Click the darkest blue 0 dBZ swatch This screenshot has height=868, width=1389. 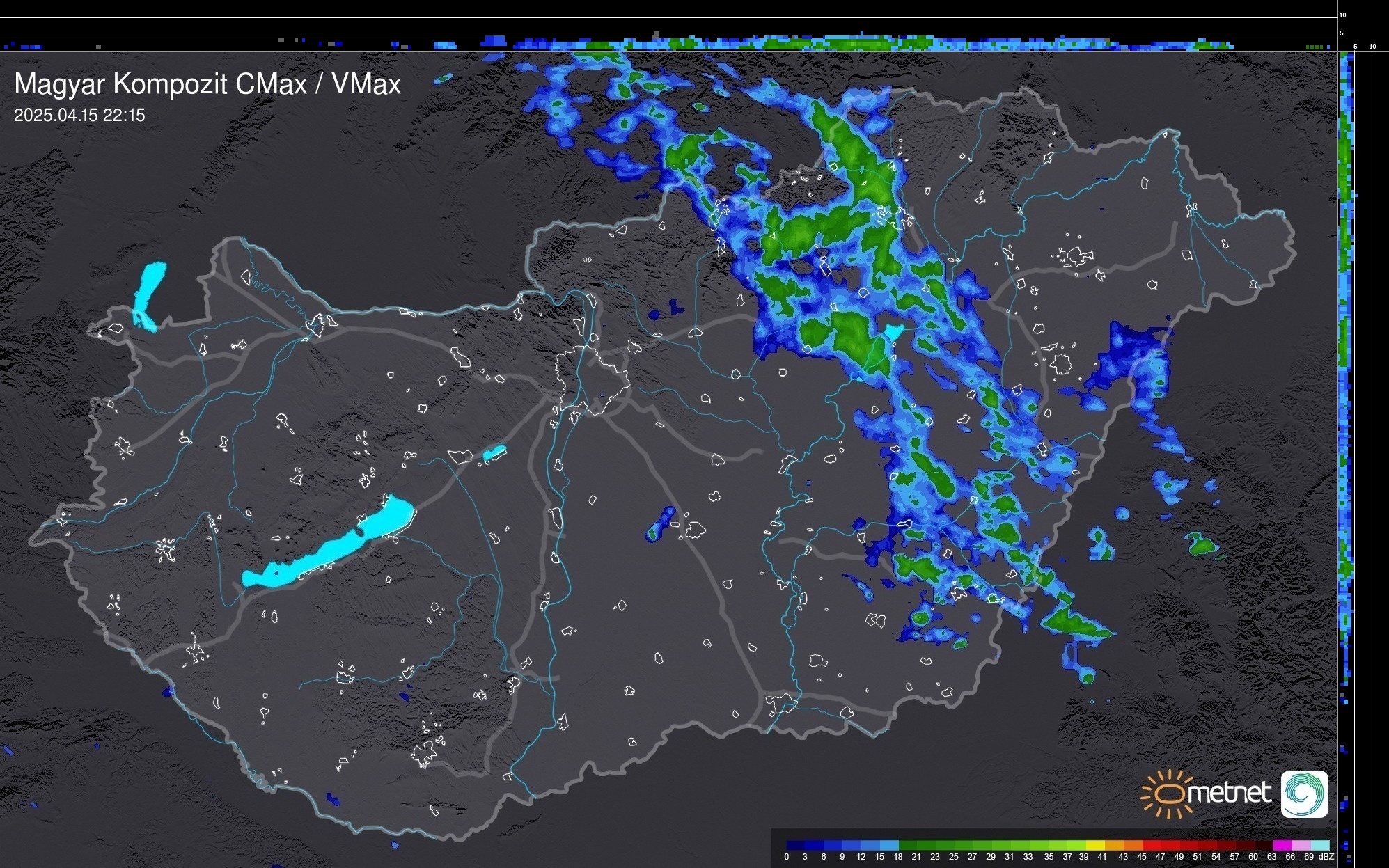[x=795, y=845]
